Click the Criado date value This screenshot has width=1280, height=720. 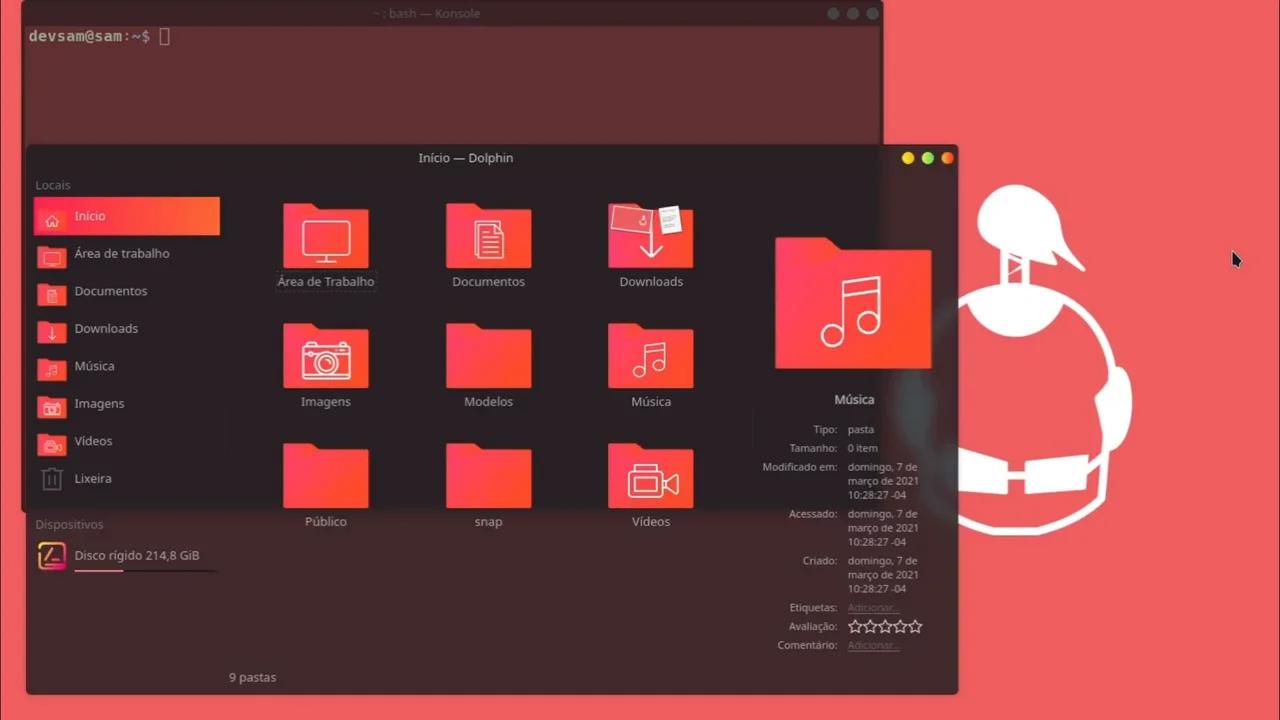[883, 575]
